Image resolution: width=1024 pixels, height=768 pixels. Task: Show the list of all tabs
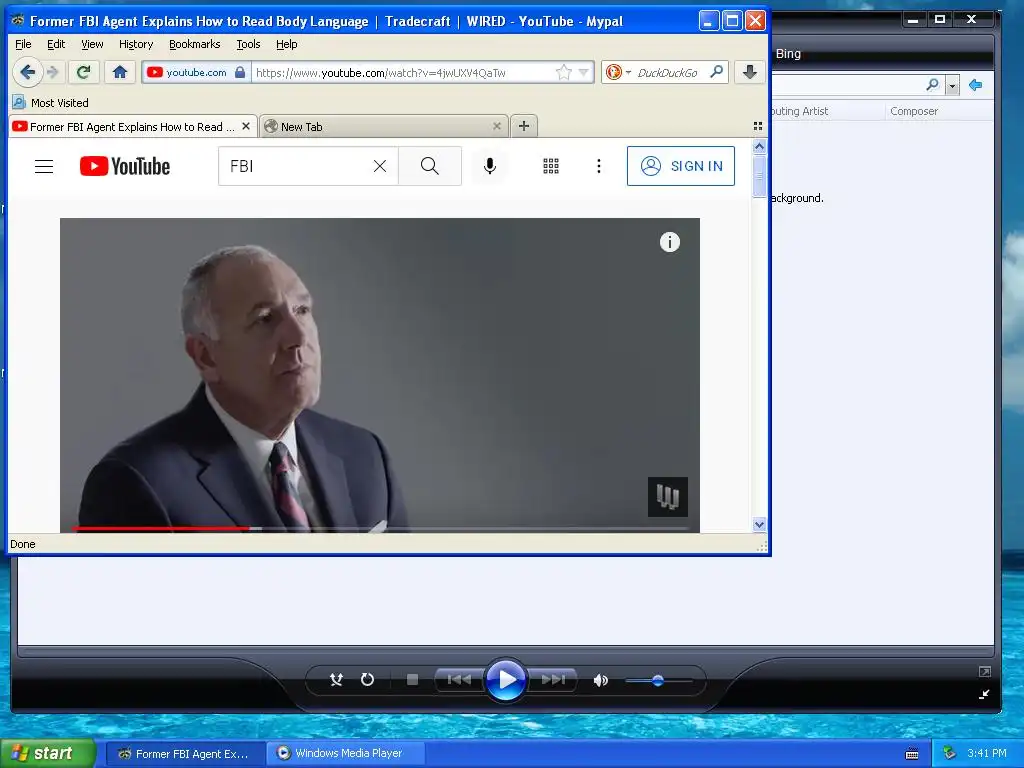758,126
